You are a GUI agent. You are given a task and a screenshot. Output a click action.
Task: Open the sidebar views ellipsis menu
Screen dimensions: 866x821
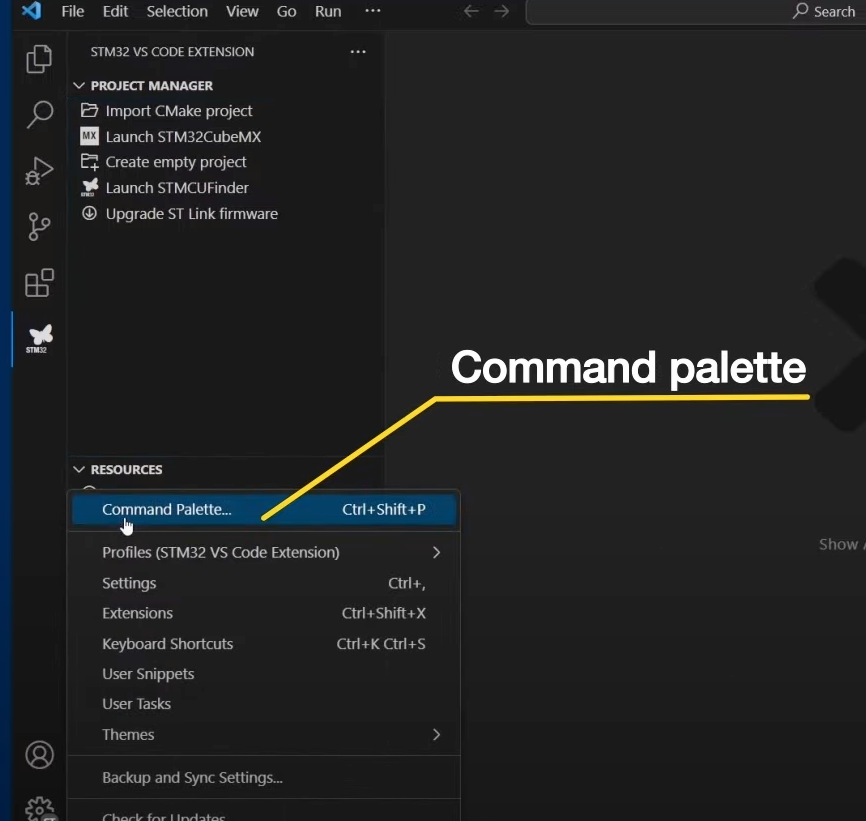pos(358,52)
